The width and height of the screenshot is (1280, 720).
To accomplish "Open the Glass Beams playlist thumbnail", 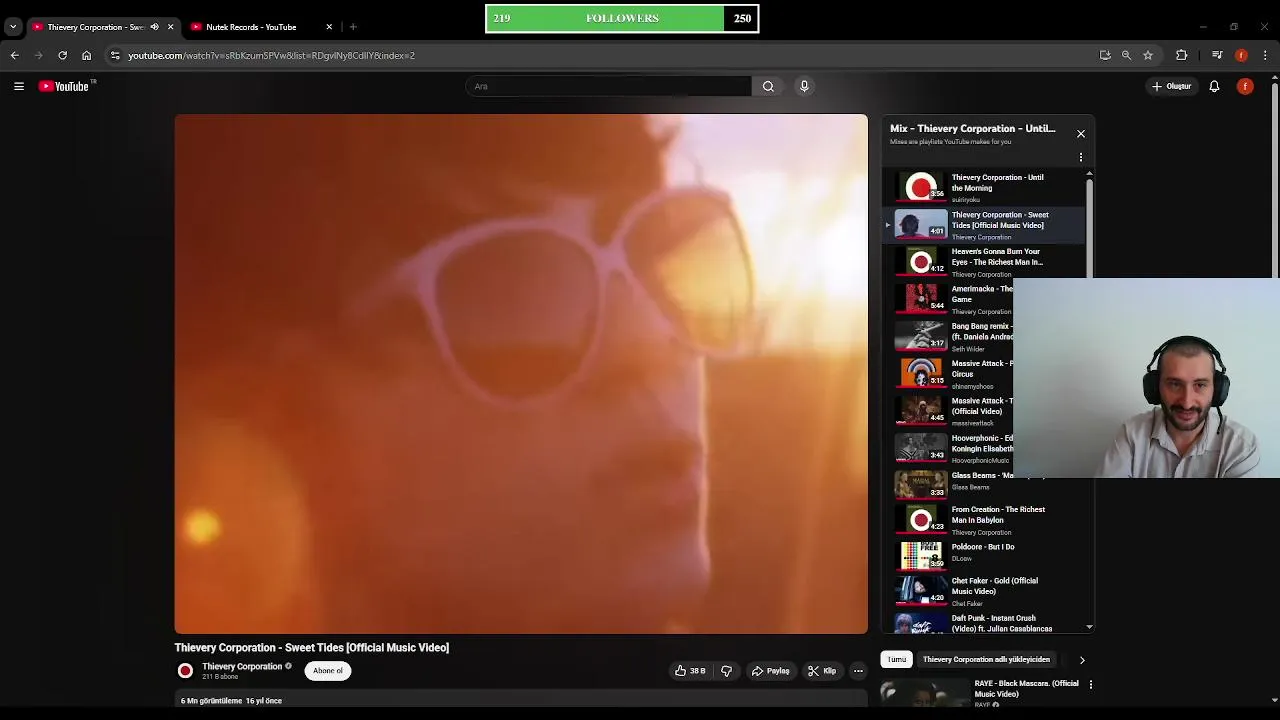I will 920,484.
